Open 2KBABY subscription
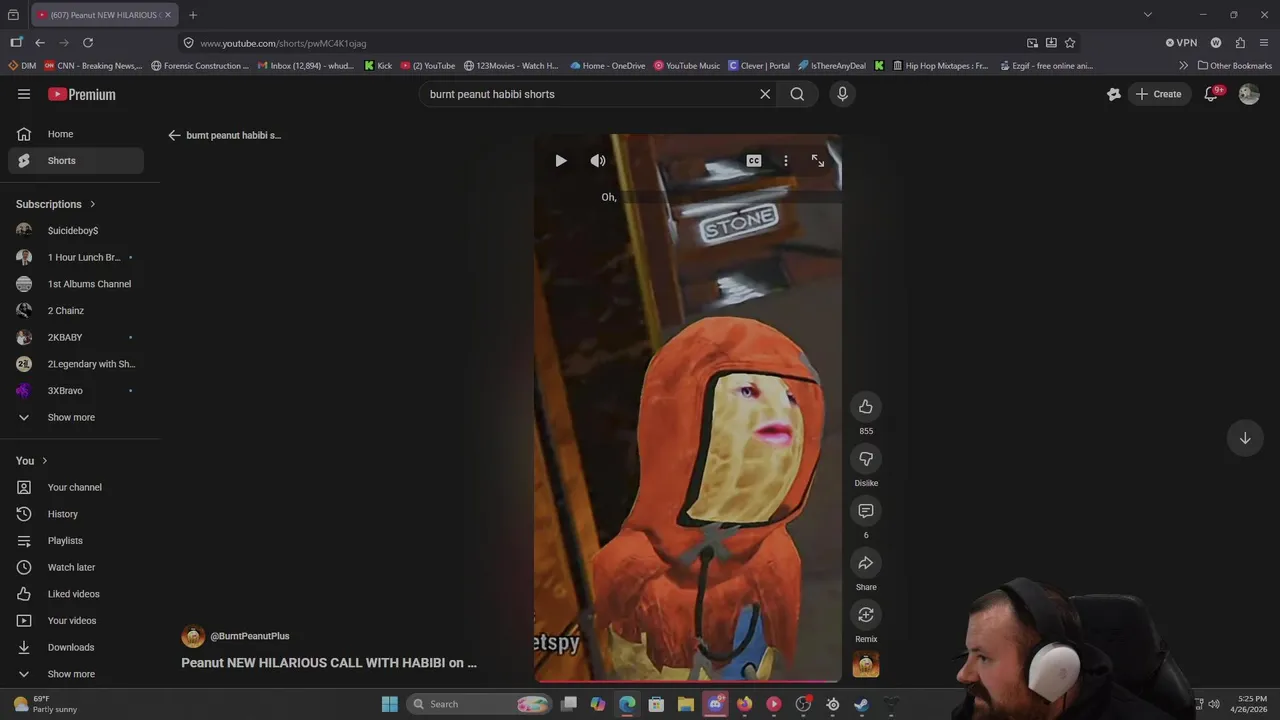Image resolution: width=1280 pixels, height=720 pixels. click(x=76, y=338)
